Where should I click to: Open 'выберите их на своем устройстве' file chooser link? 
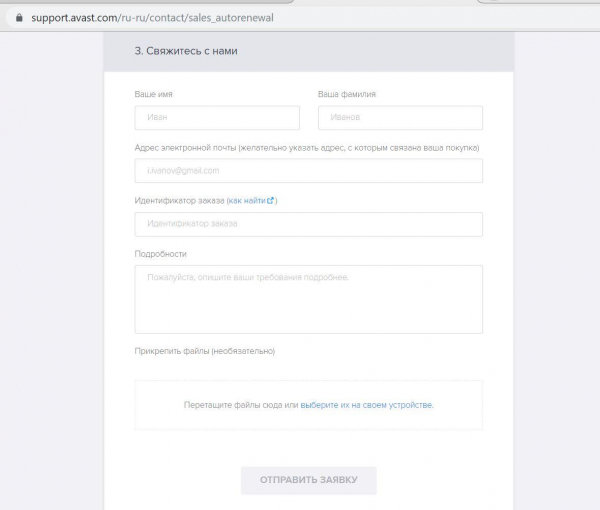(366, 405)
